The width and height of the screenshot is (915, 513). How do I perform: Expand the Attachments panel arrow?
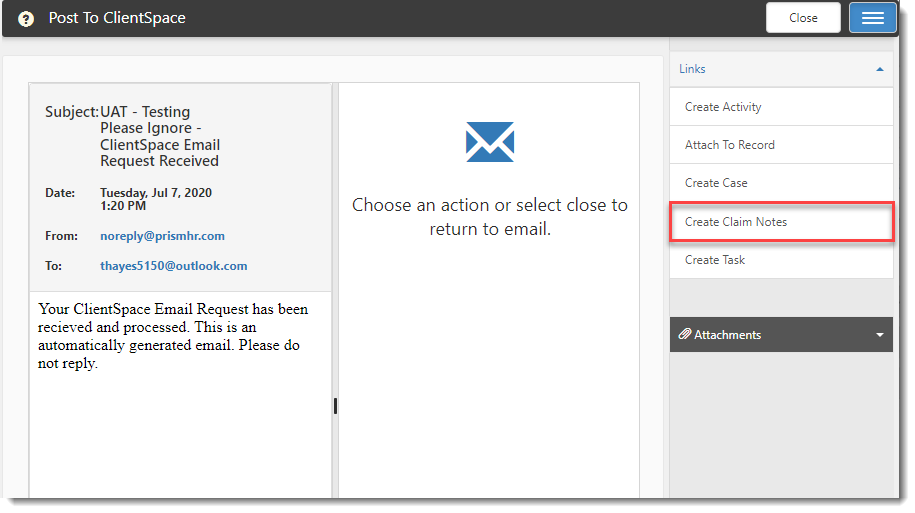(879, 335)
